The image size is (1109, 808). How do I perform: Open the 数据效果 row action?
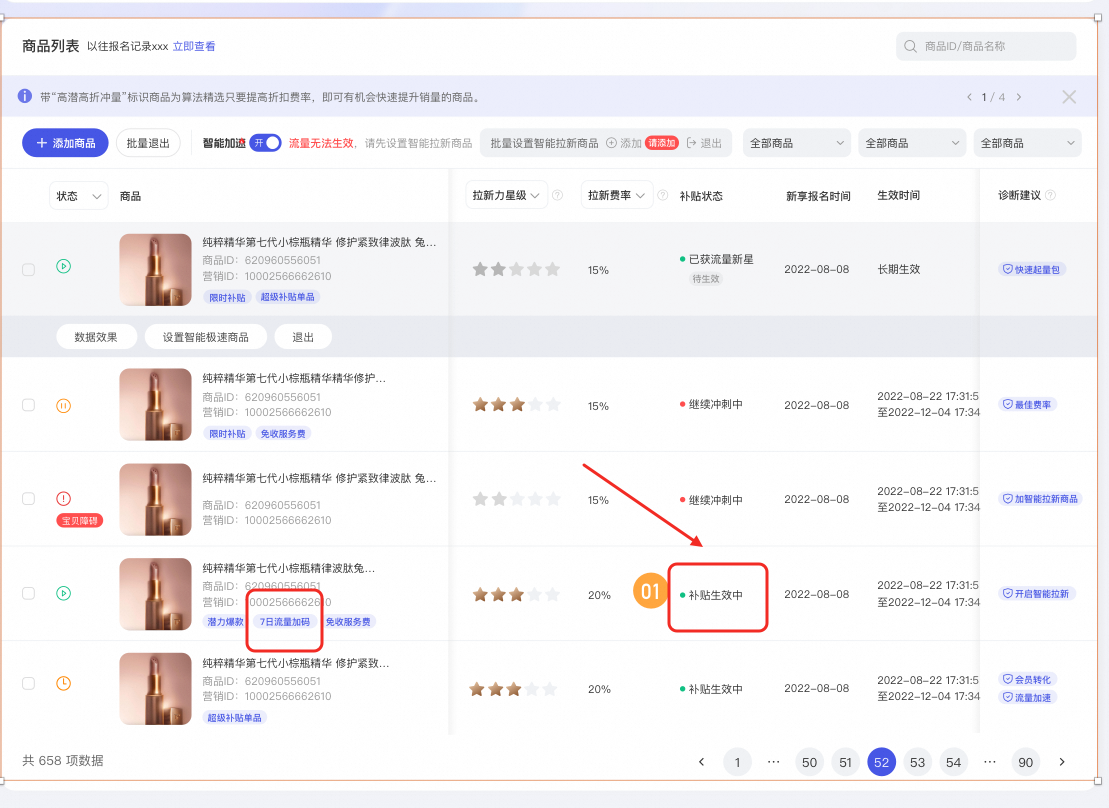point(96,337)
